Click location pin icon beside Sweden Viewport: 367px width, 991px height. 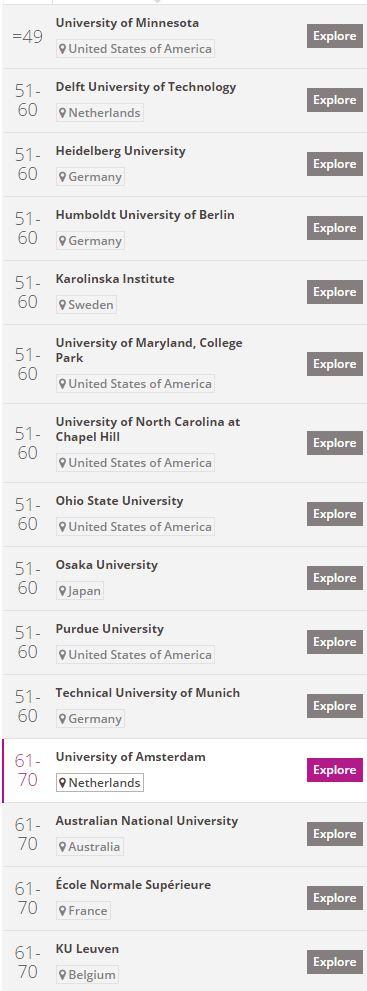click(x=63, y=305)
